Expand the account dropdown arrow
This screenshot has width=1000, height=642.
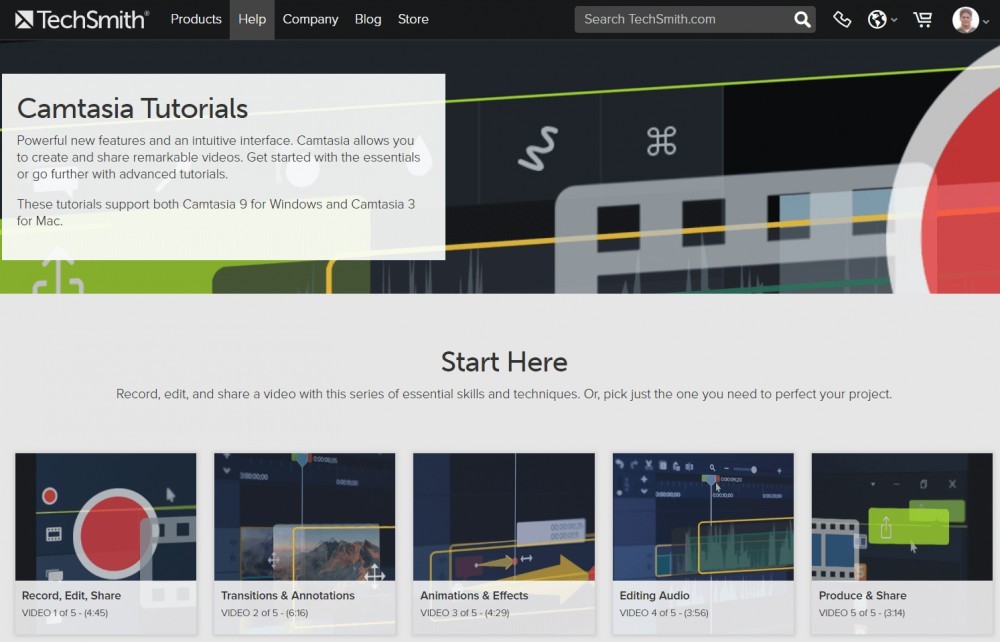click(986, 21)
